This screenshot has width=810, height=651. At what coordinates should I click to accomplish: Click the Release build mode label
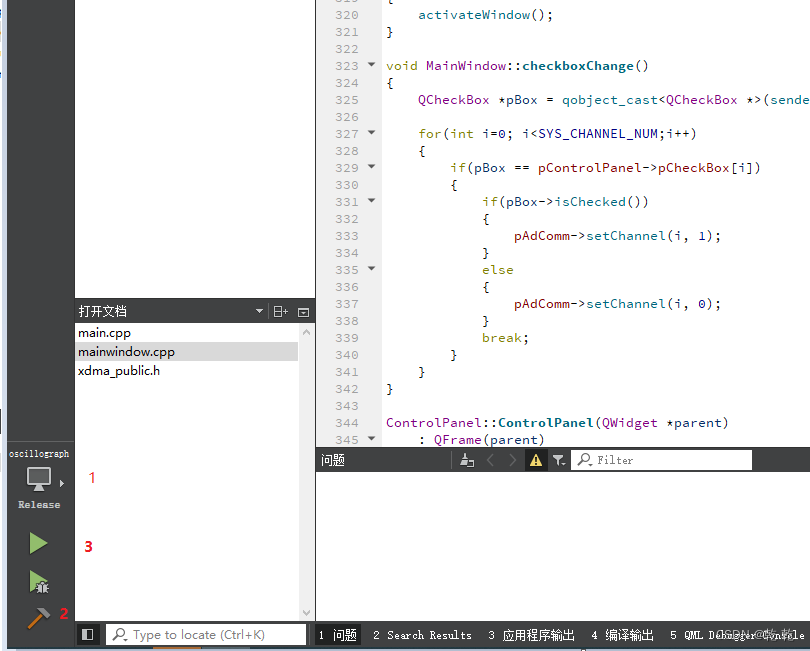pyautogui.click(x=39, y=505)
